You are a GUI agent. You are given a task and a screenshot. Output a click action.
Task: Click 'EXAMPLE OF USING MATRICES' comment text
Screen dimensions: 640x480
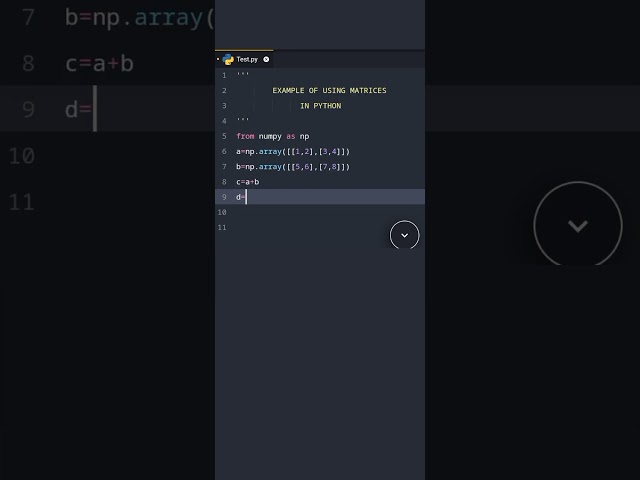tap(329, 90)
